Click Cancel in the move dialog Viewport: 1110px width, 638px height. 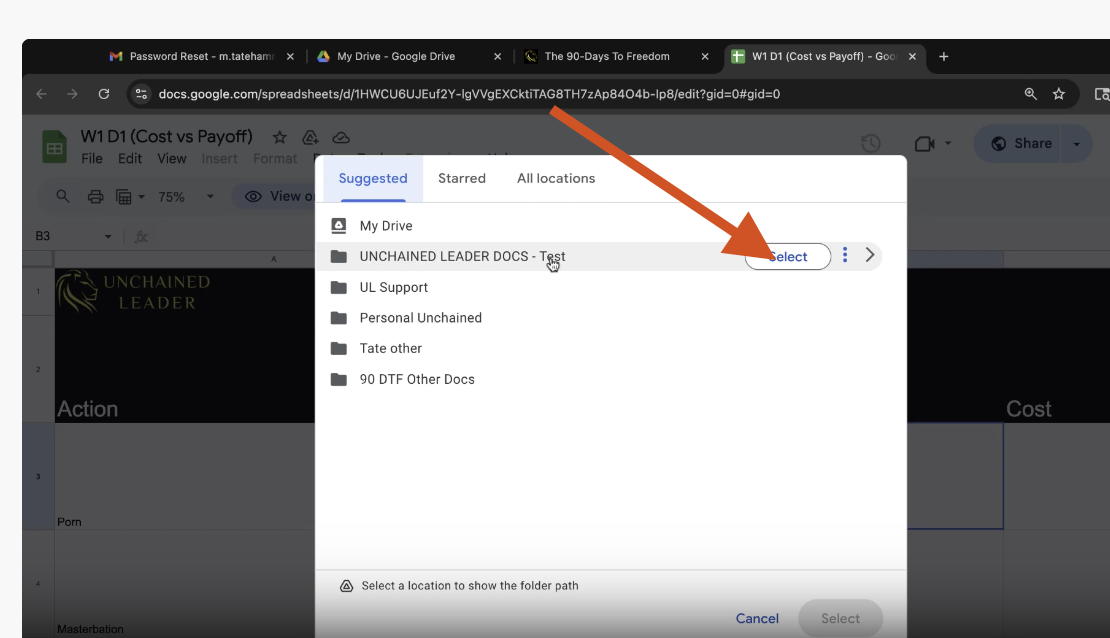[x=757, y=618]
